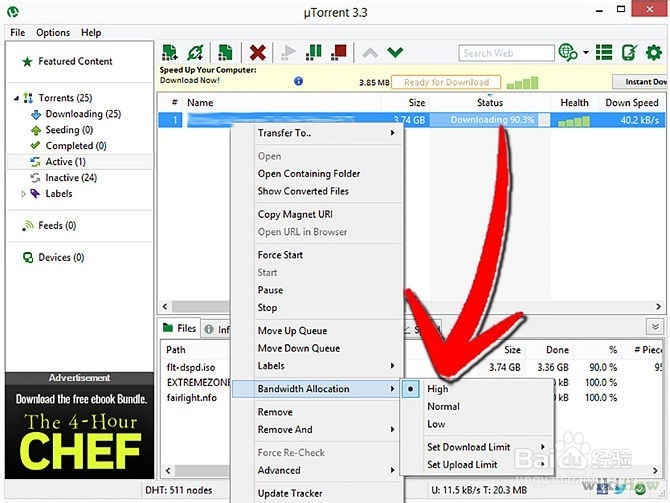Choose Open Containing Folder
670x503 pixels.
pyautogui.click(x=309, y=174)
